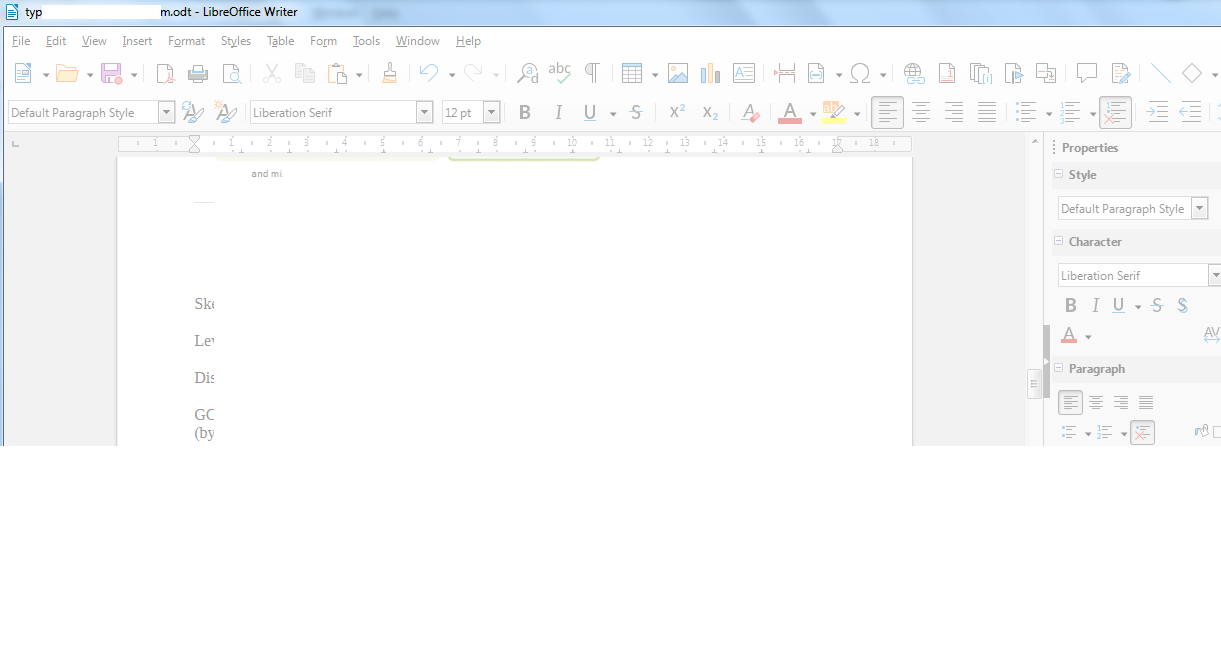This screenshot has height=666, width=1221.
Task: Open the paragraph style dropdown
Action: [167, 113]
